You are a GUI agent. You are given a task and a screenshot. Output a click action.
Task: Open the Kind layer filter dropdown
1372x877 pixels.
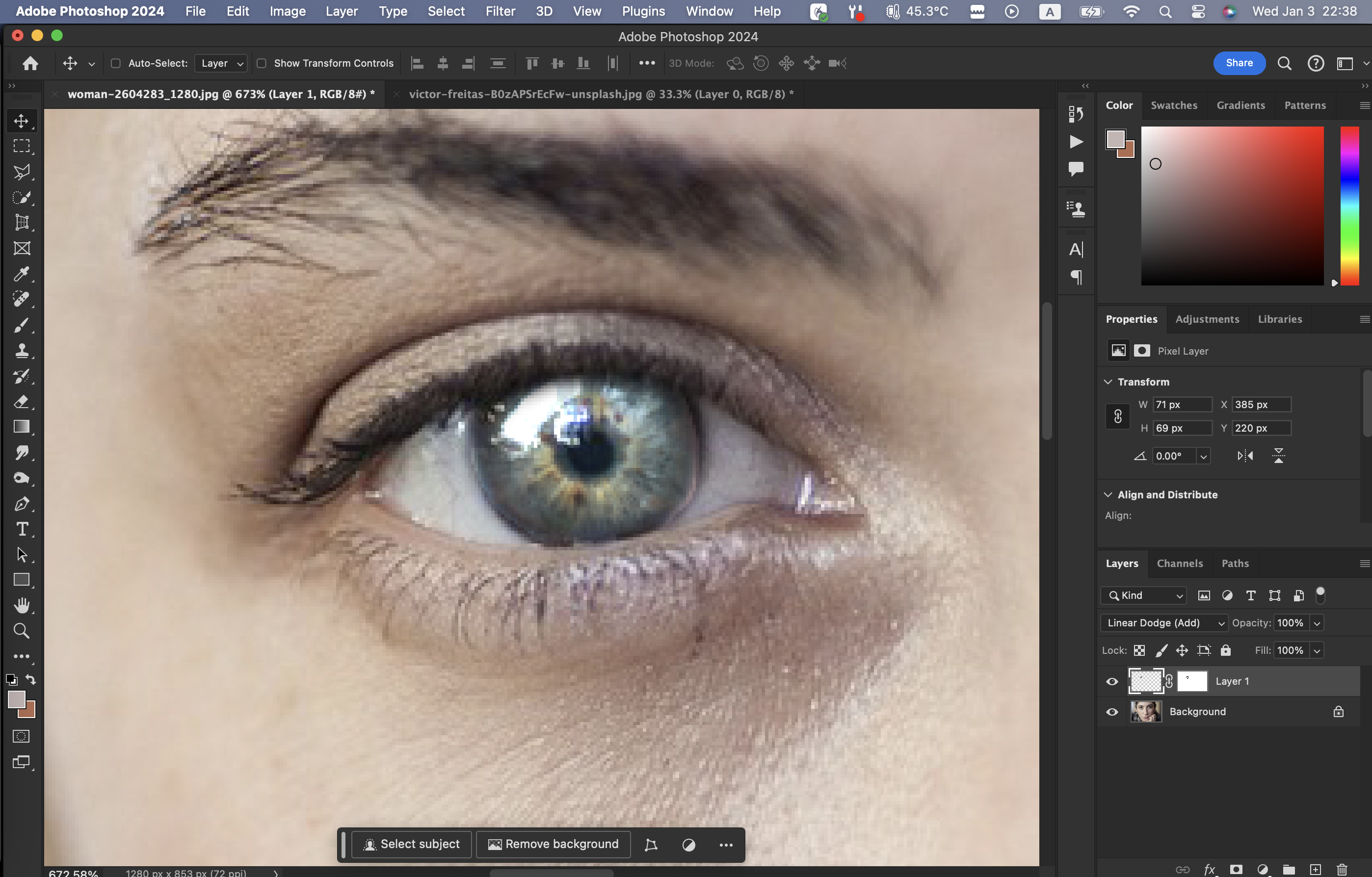click(1143, 595)
